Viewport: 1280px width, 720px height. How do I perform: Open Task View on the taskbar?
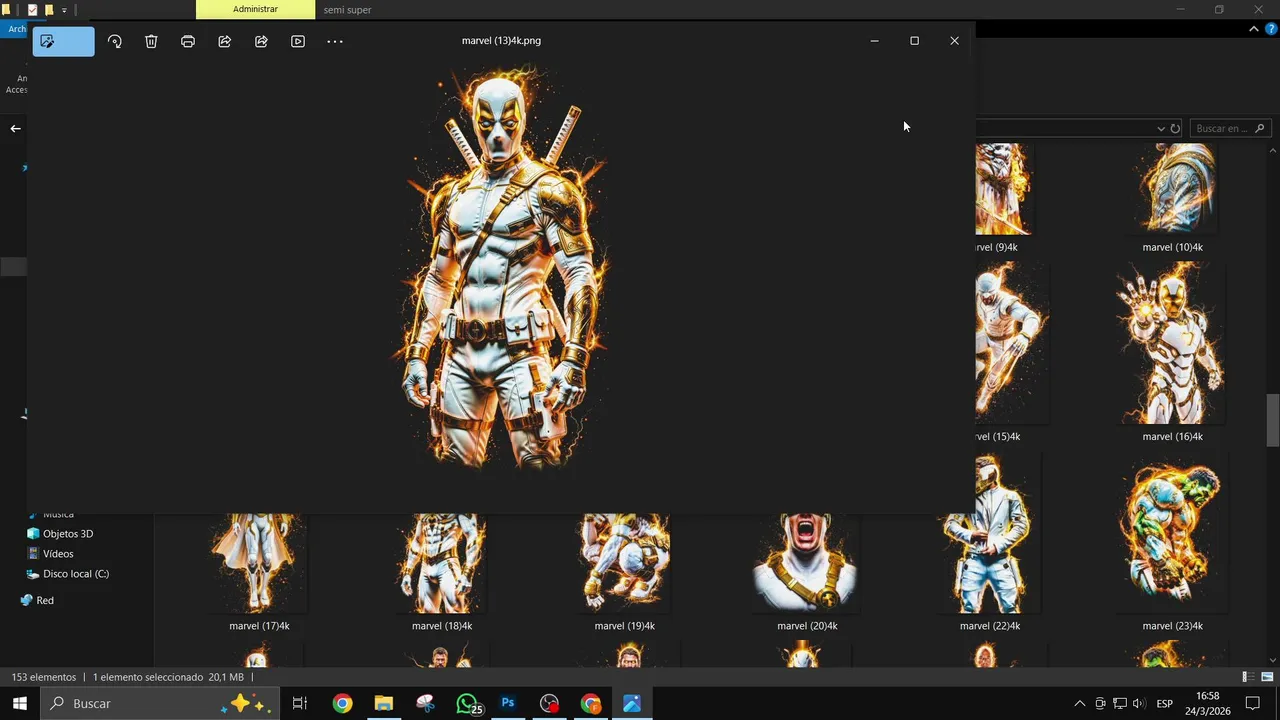pyautogui.click(x=300, y=703)
